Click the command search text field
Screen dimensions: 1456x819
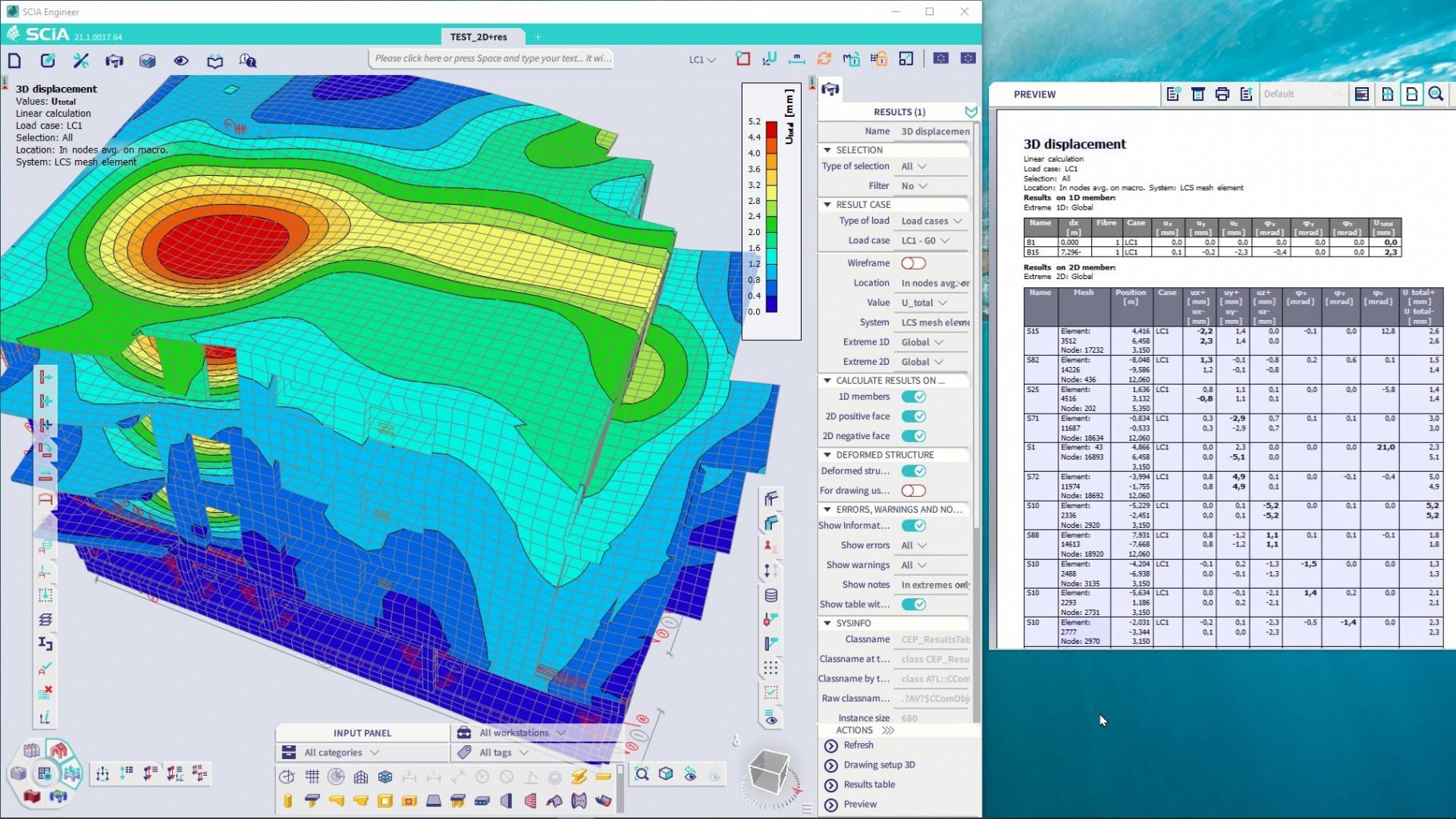(x=492, y=58)
